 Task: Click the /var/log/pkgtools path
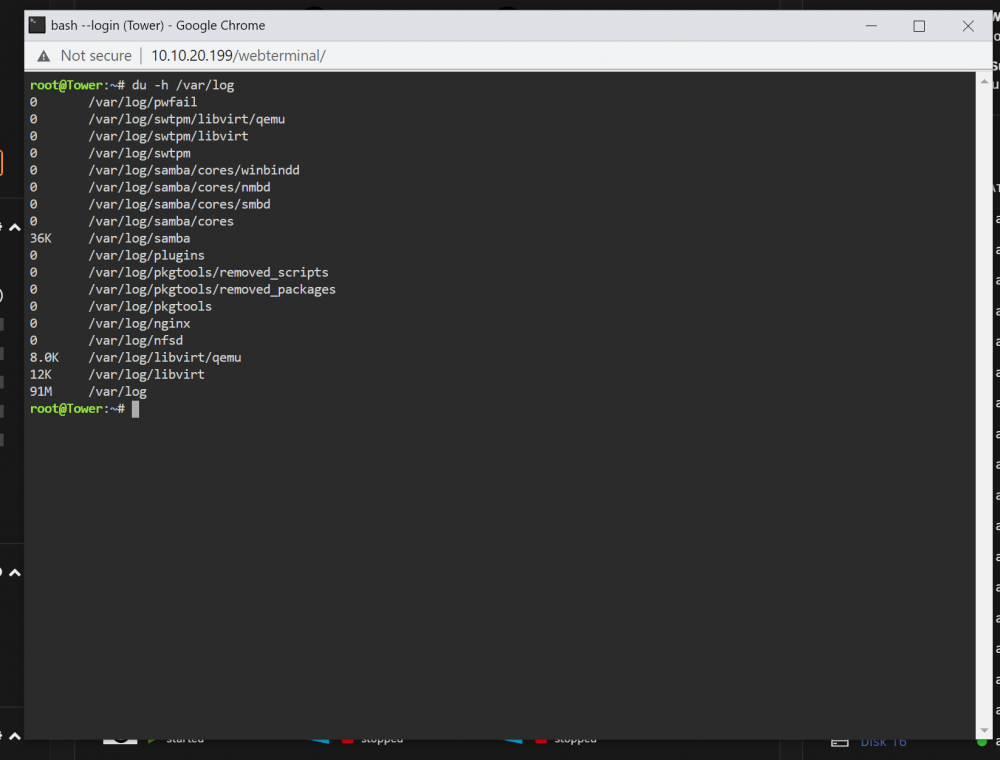pyautogui.click(x=150, y=307)
